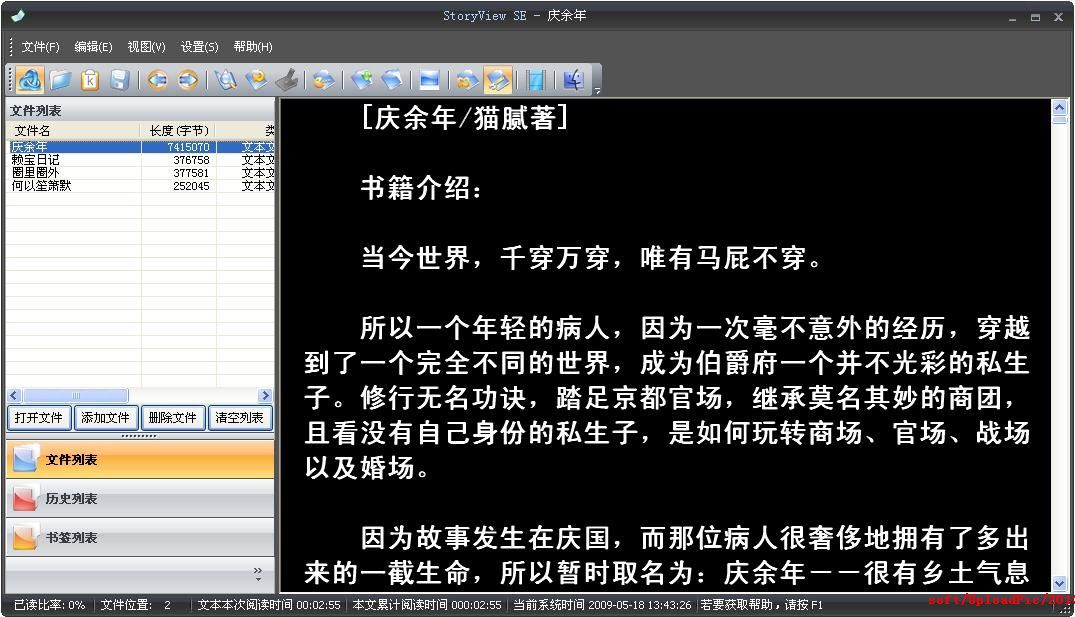Open the 文件(F) menu

tap(40, 47)
